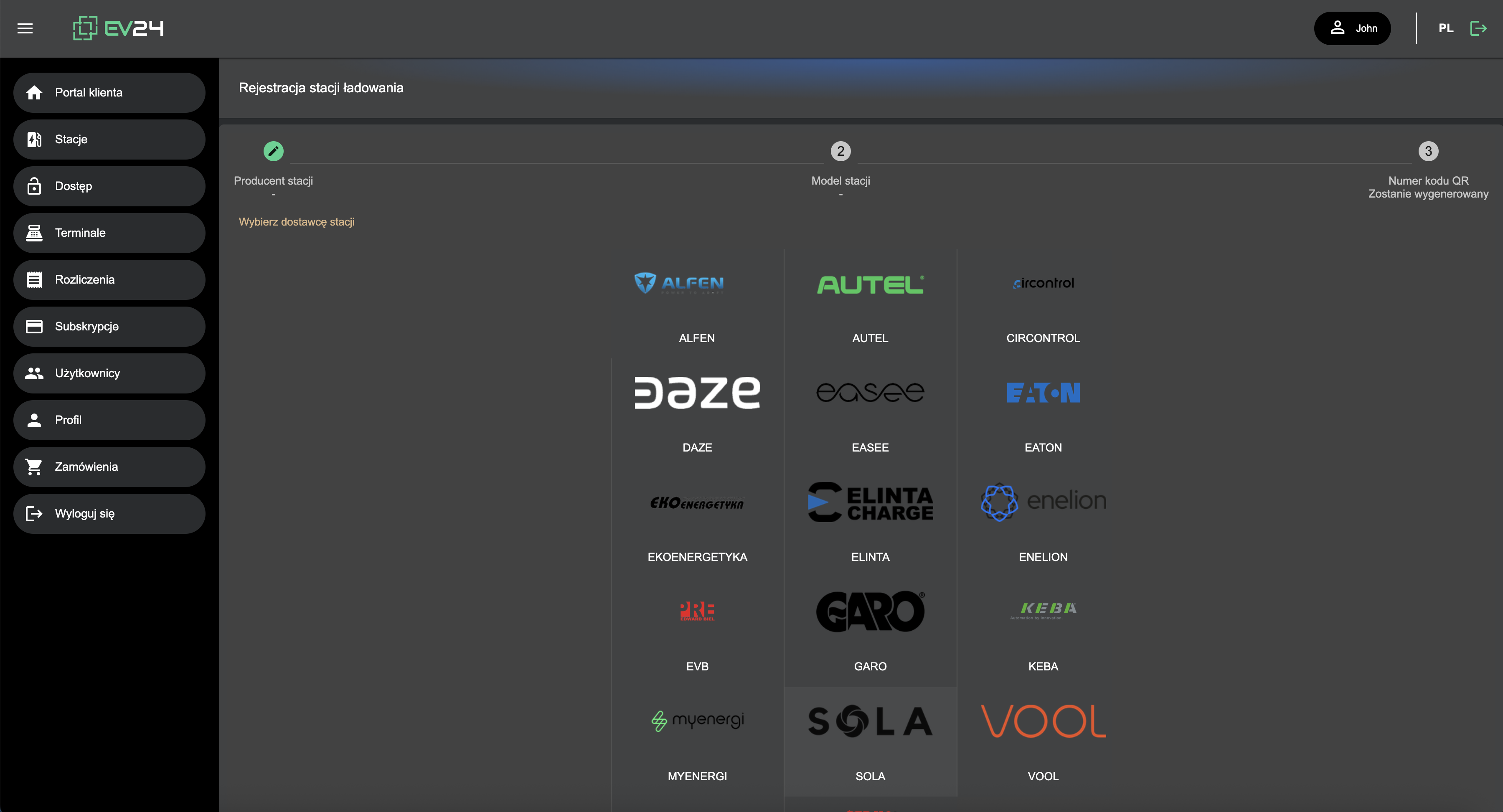Viewport: 1503px width, 812px height.
Task: Choose the ENELION supplier logo
Action: [1043, 502]
